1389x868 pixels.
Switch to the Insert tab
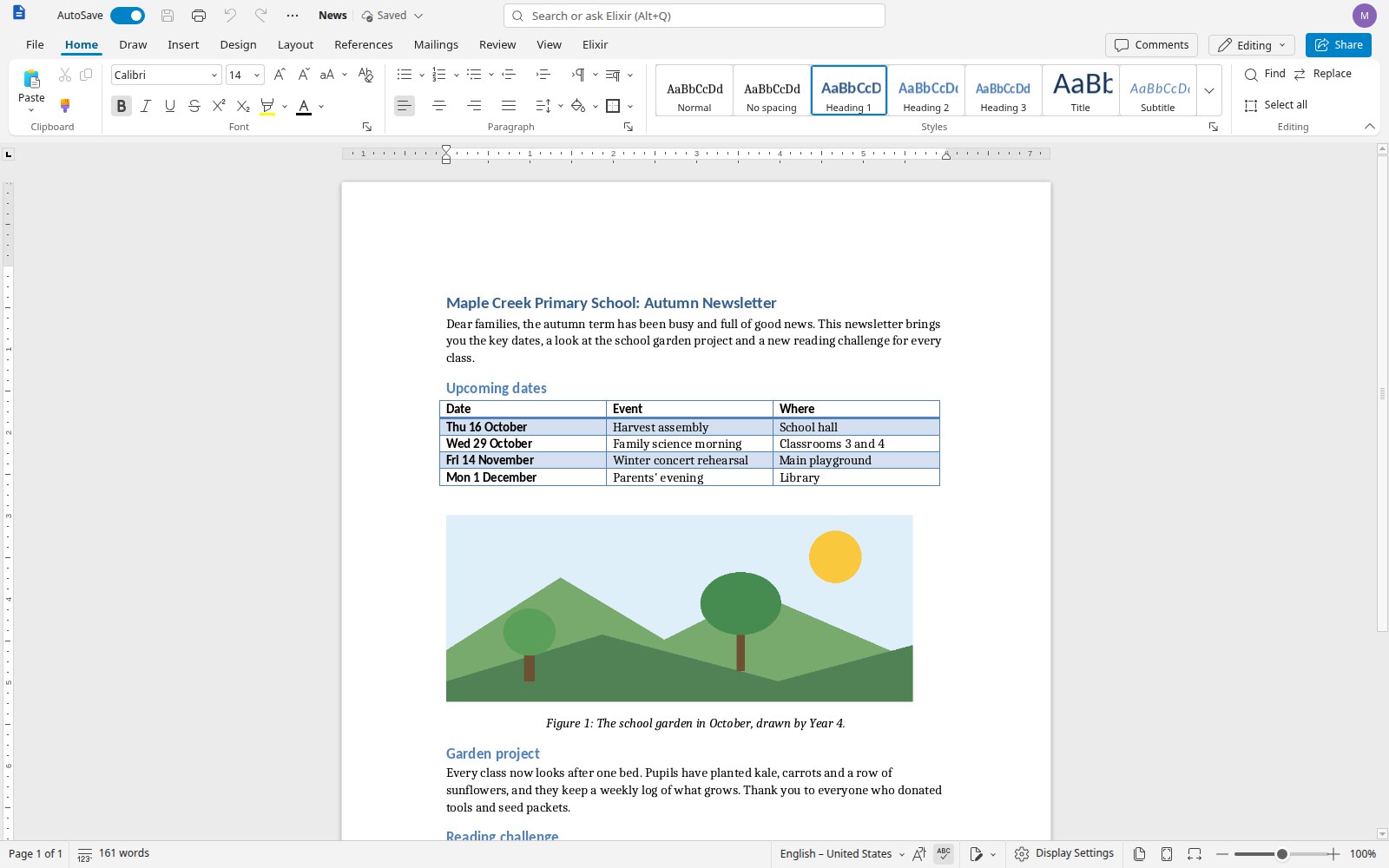(x=183, y=45)
